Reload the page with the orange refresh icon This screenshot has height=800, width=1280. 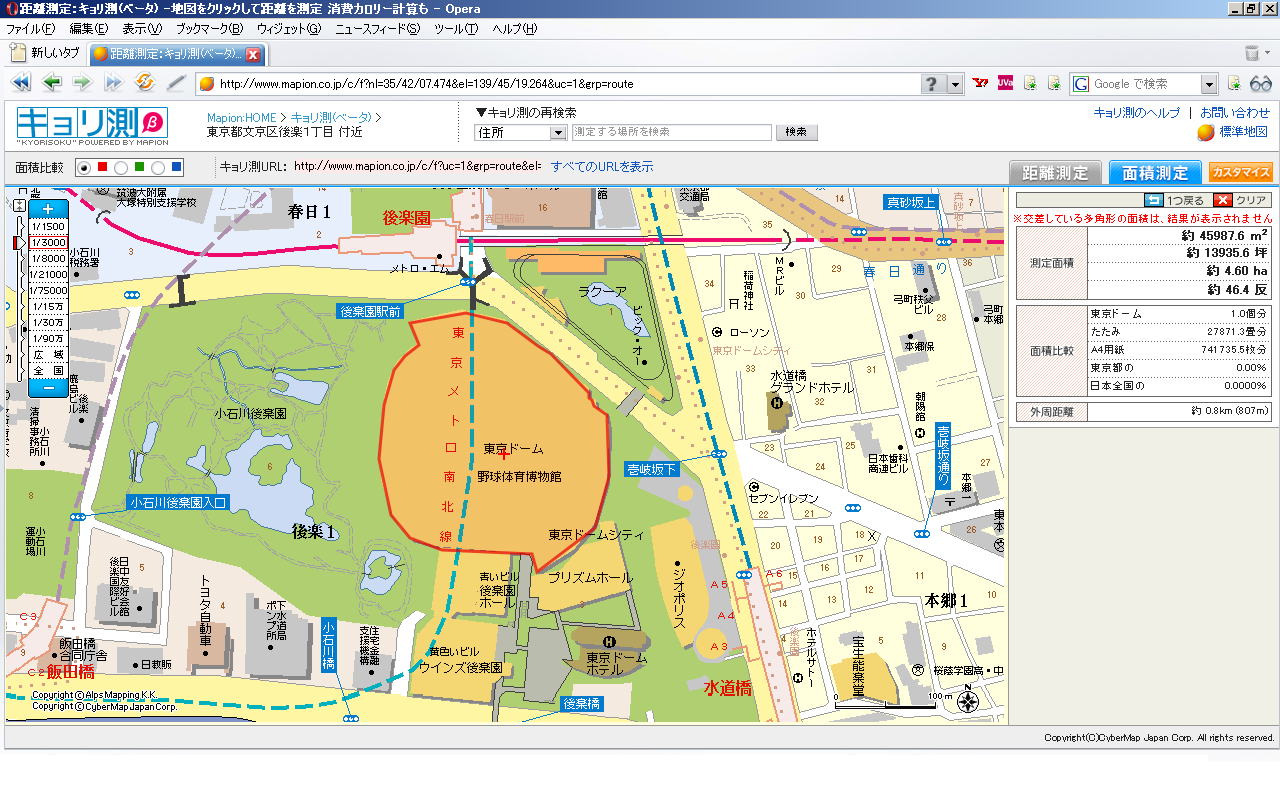(x=144, y=83)
